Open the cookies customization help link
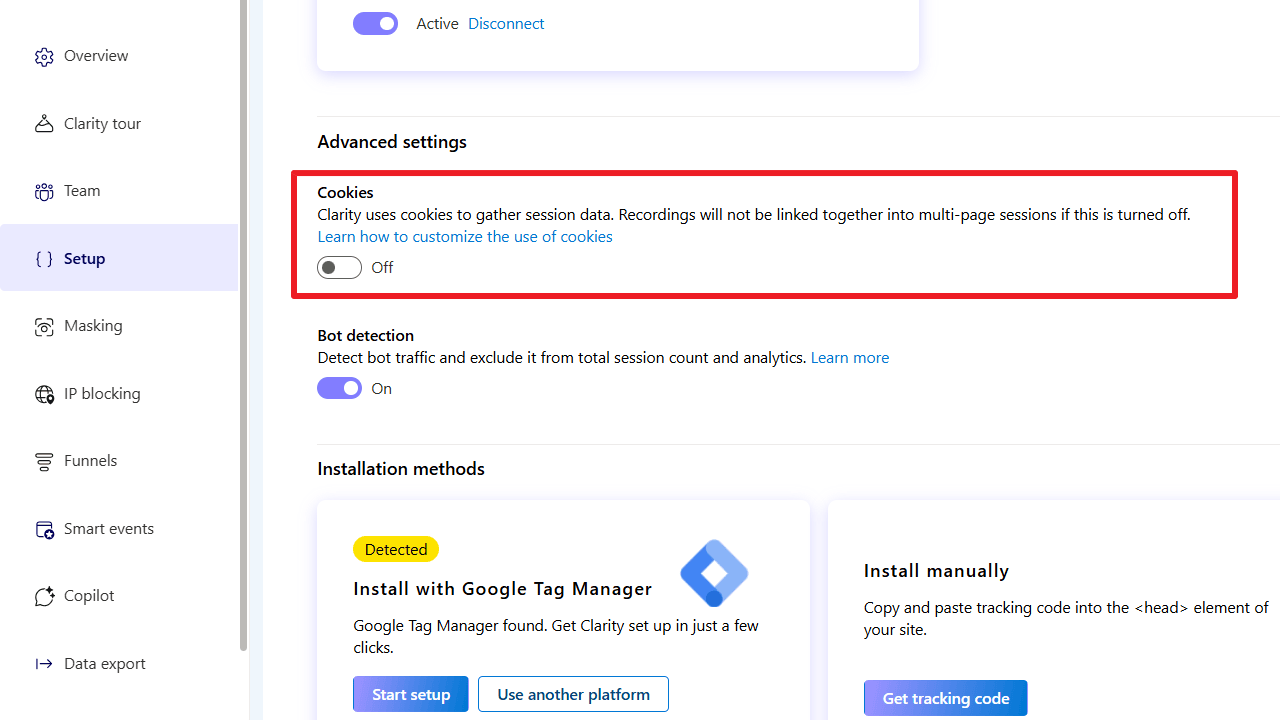Image resolution: width=1280 pixels, height=720 pixels. [x=465, y=237]
